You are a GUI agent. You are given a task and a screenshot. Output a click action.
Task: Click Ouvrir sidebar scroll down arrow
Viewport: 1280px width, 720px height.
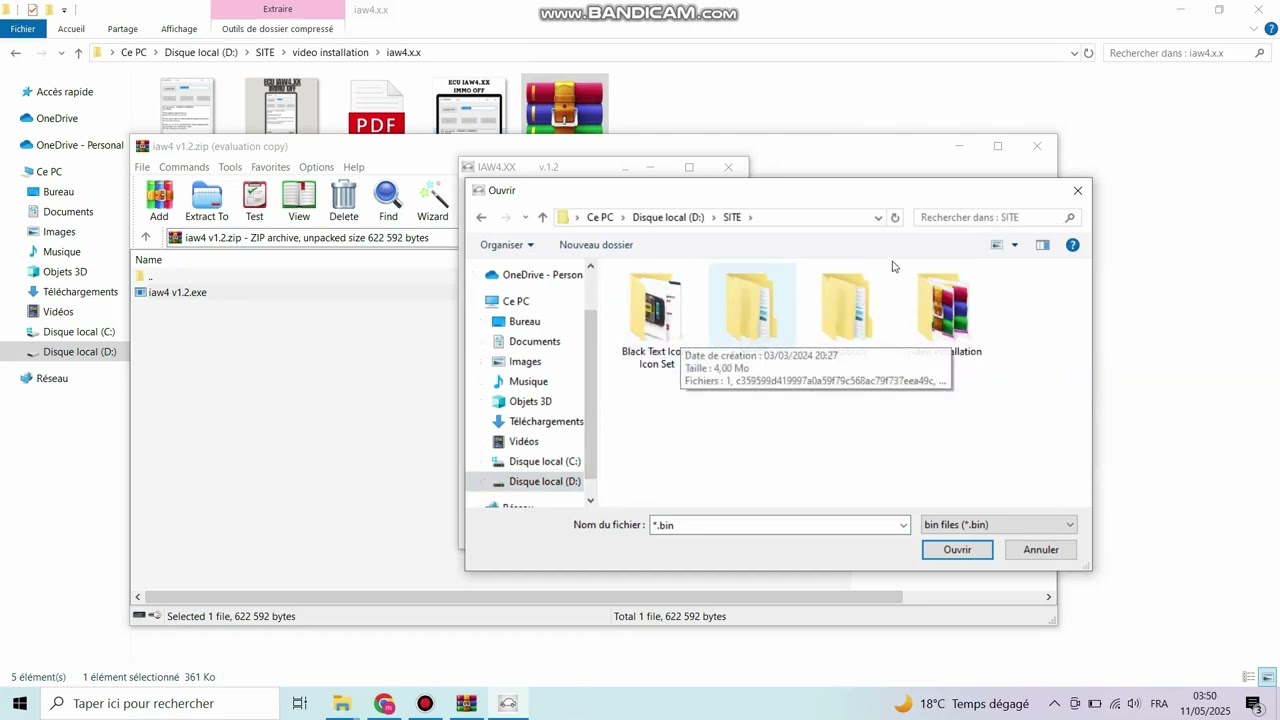(590, 500)
